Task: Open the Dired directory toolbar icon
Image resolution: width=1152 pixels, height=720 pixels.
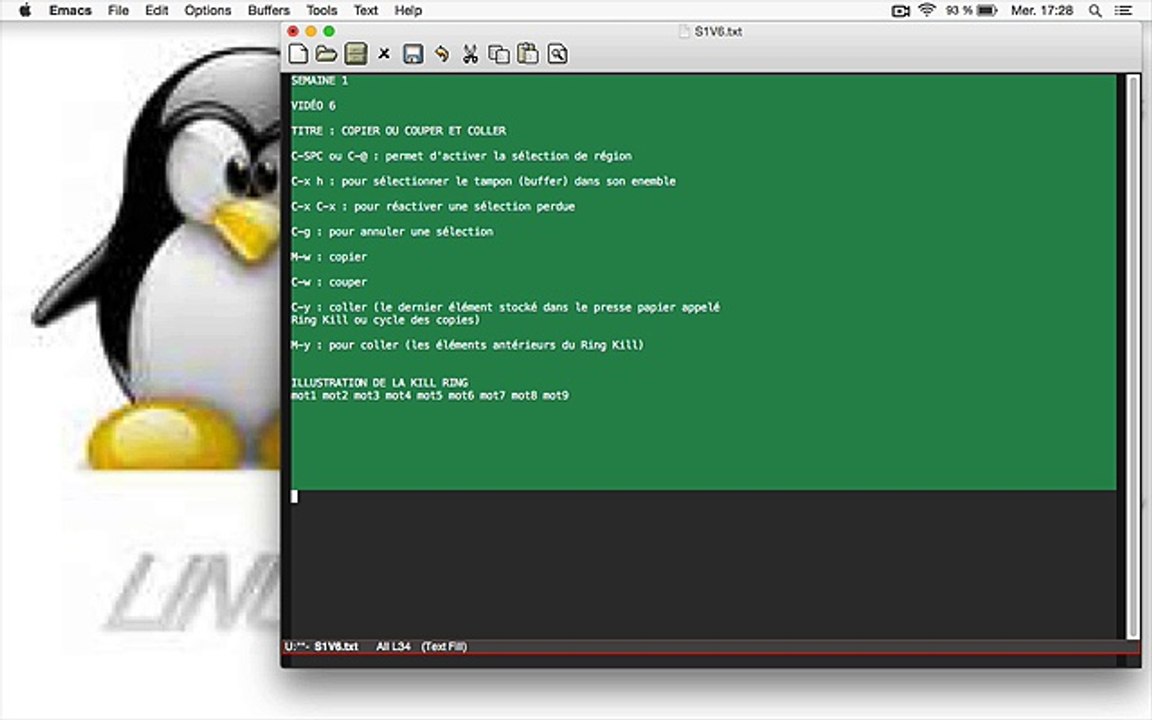Action: pos(356,54)
